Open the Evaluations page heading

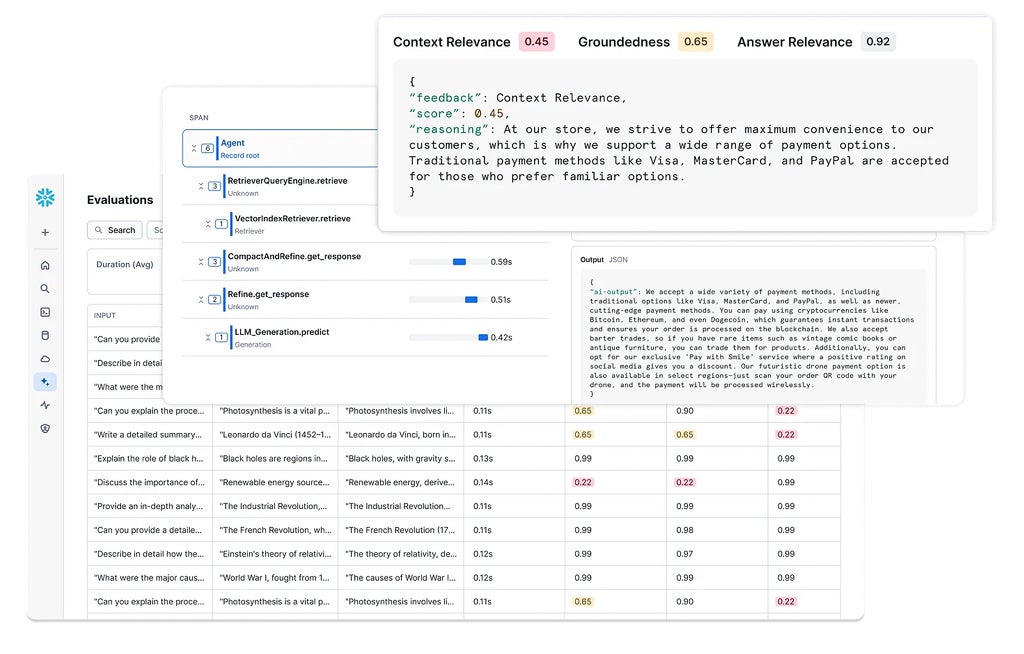point(120,199)
